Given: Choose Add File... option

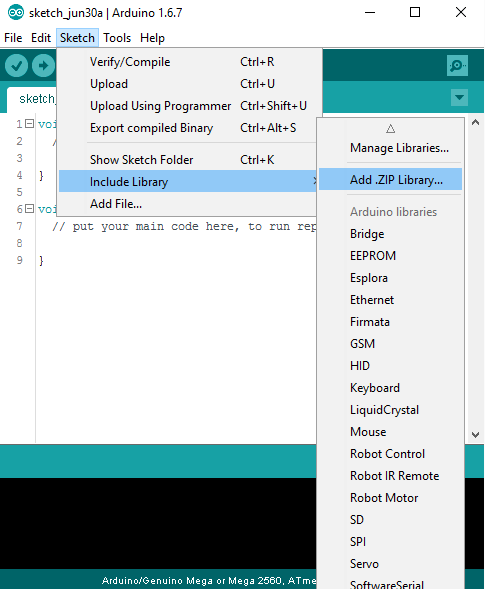Looking at the screenshot, I should pyautogui.click(x=187, y=204).
